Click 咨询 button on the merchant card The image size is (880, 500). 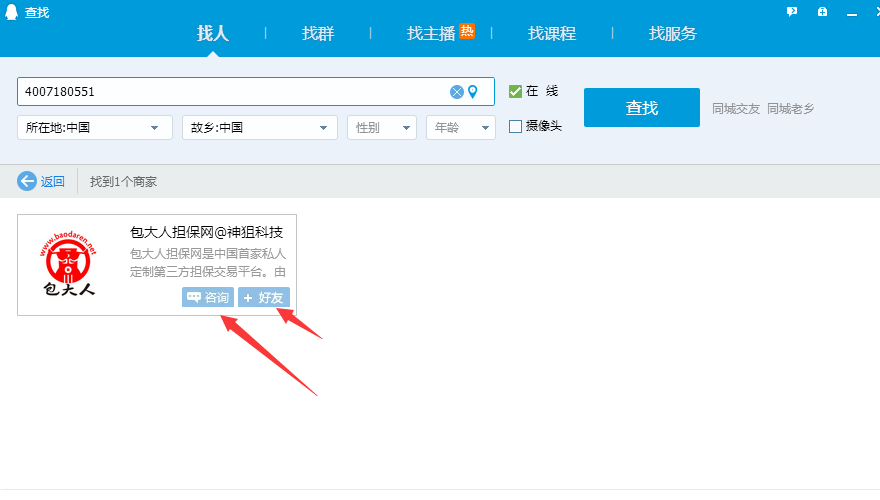point(208,297)
